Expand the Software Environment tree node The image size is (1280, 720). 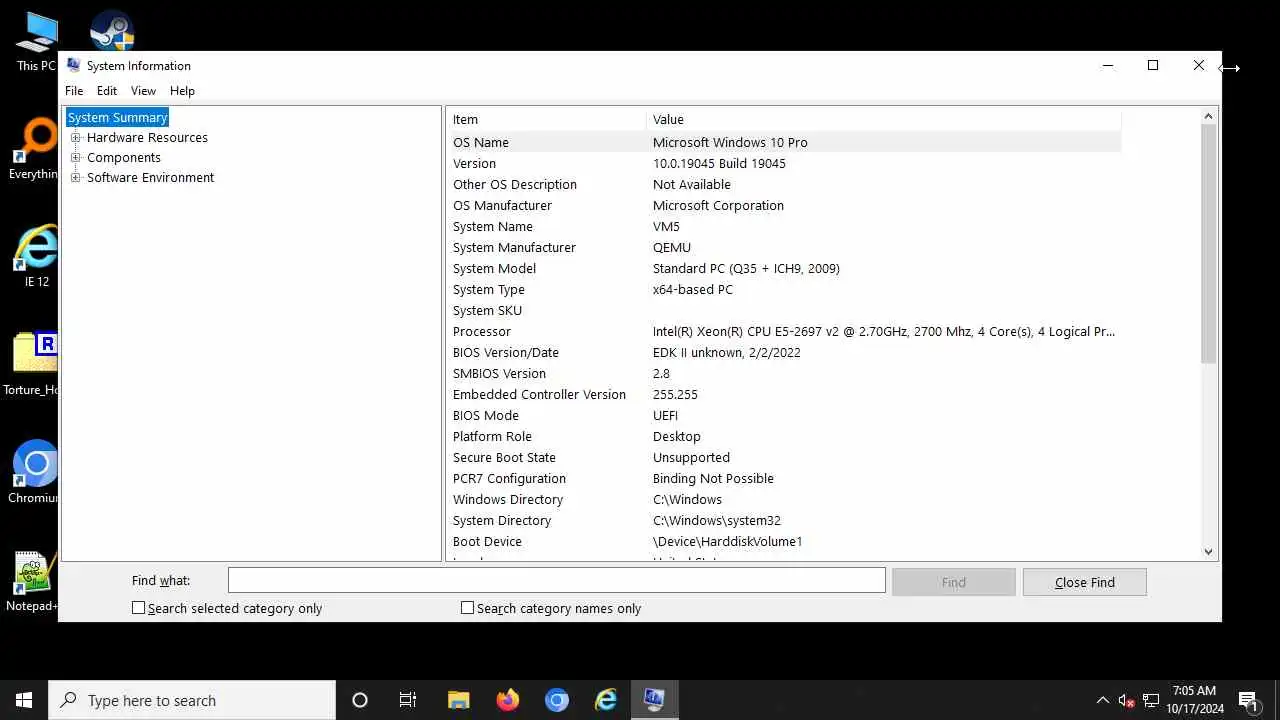point(75,178)
